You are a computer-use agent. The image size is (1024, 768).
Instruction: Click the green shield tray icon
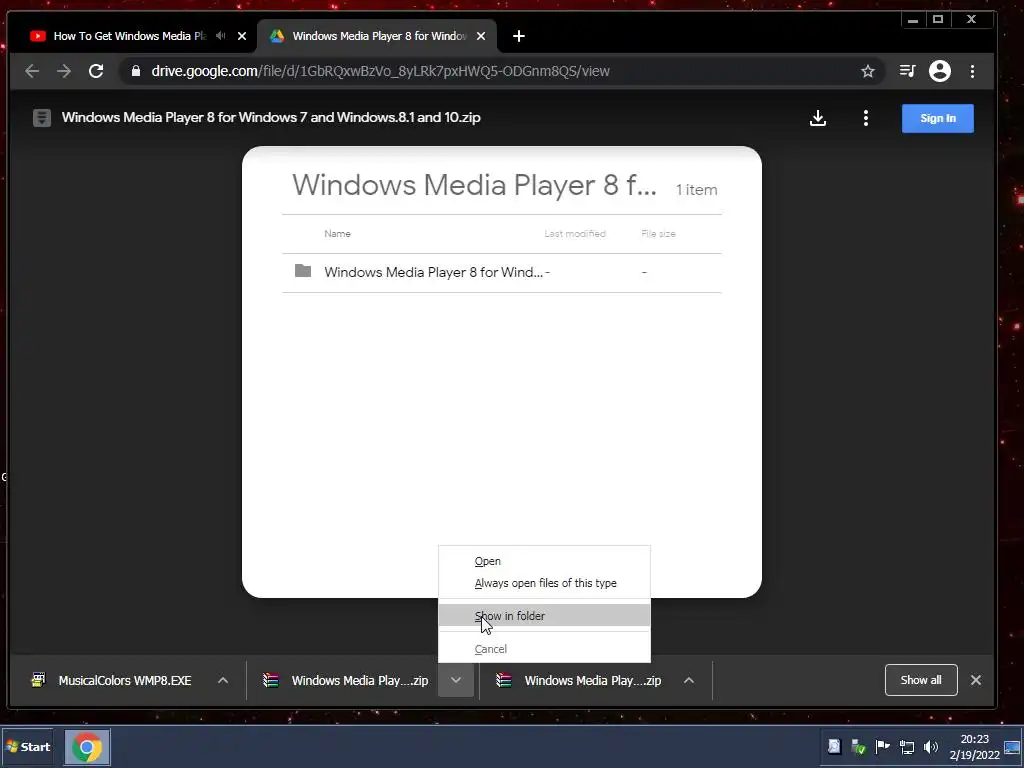[x=859, y=747]
